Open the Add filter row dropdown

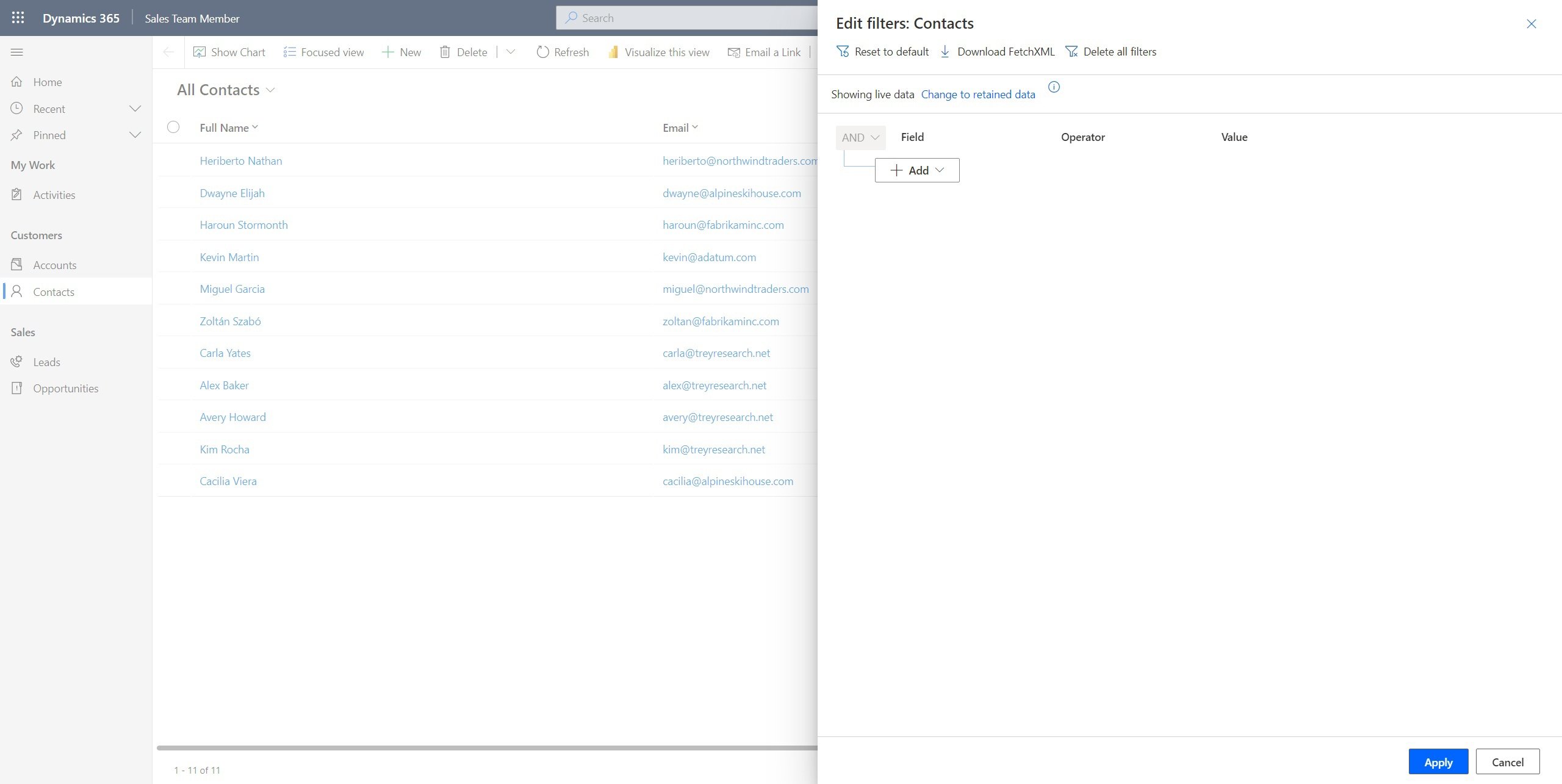tap(917, 170)
